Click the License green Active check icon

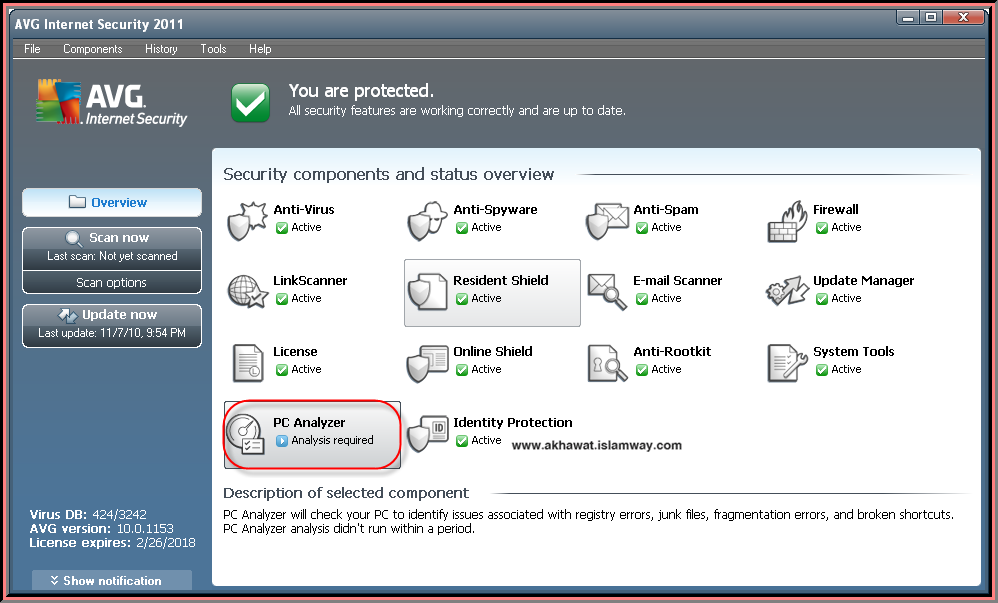(x=281, y=370)
